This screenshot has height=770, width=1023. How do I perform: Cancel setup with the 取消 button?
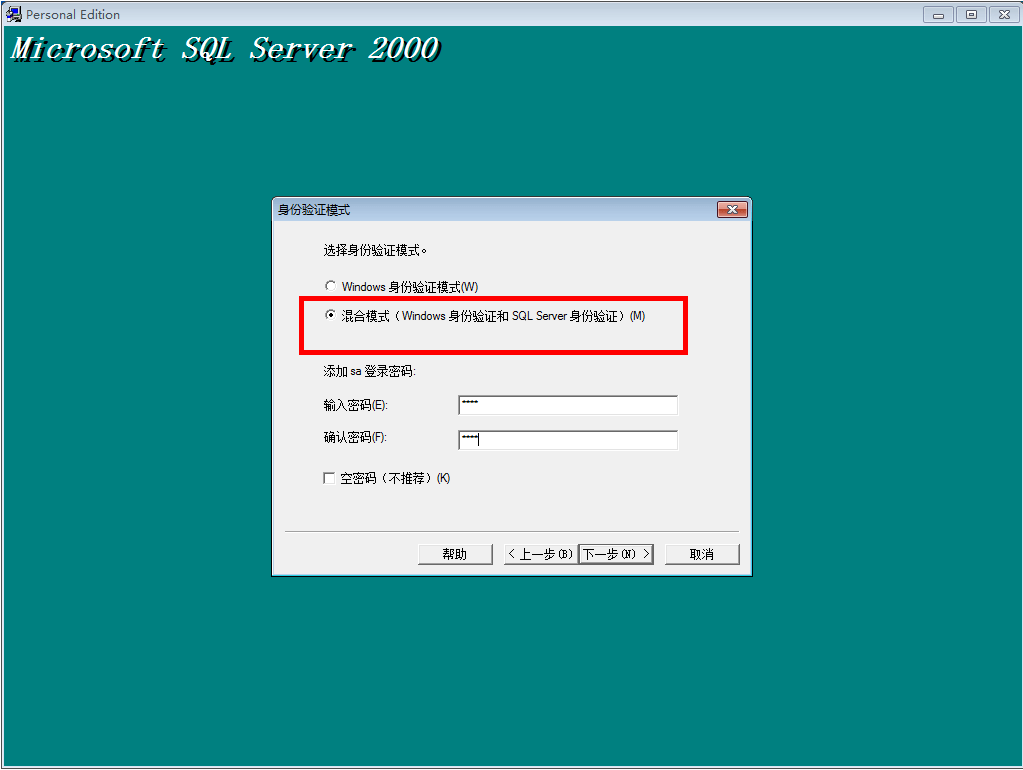pos(701,553)
